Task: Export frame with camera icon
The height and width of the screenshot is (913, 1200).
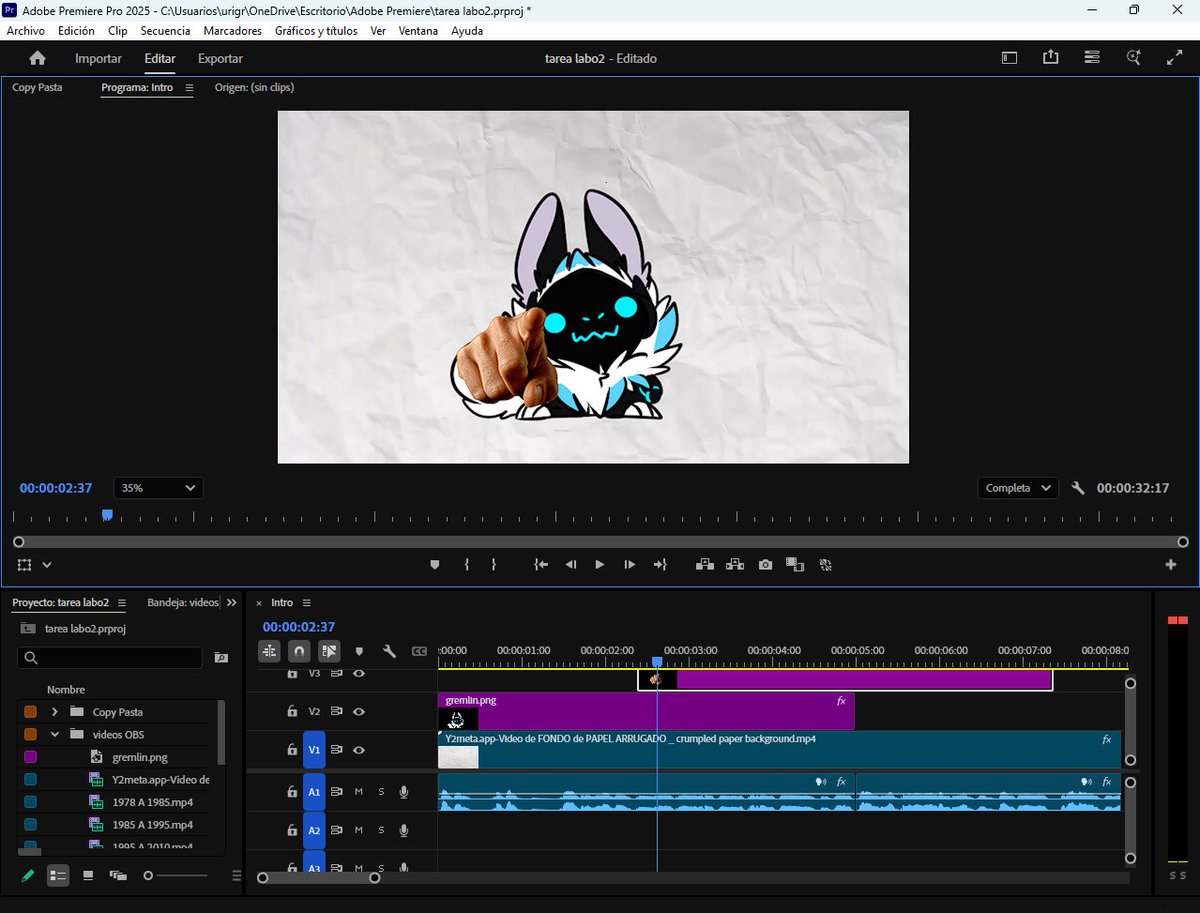Action: click(x=765, y=565)
